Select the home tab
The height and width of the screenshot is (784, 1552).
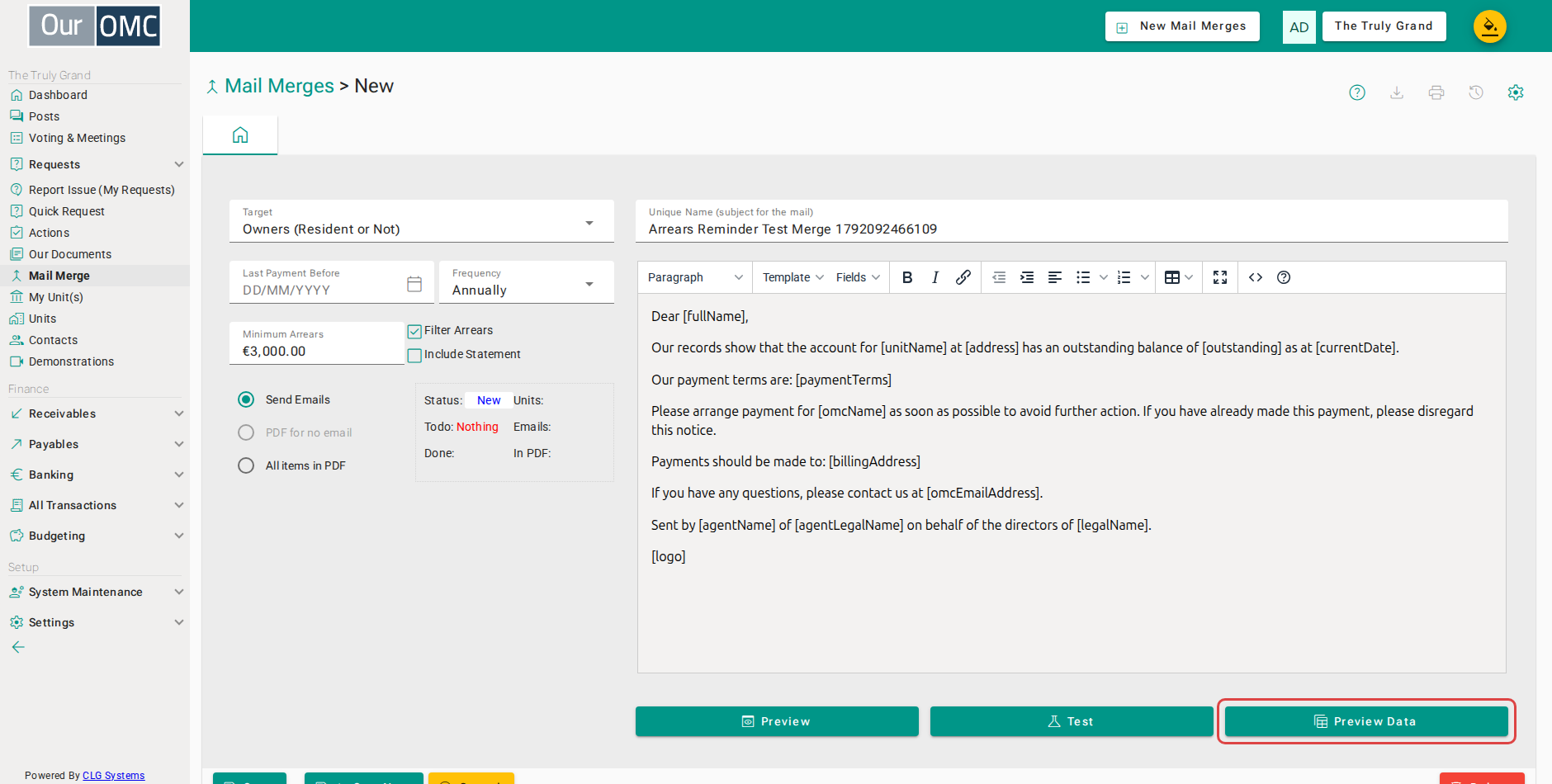click(x=240, y=135)
